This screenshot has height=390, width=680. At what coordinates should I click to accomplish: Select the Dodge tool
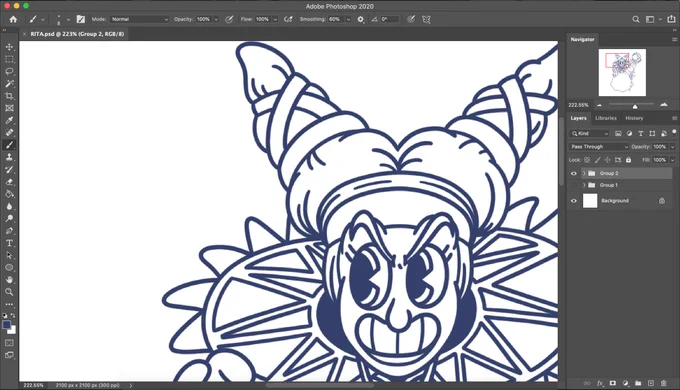[9, 219]
